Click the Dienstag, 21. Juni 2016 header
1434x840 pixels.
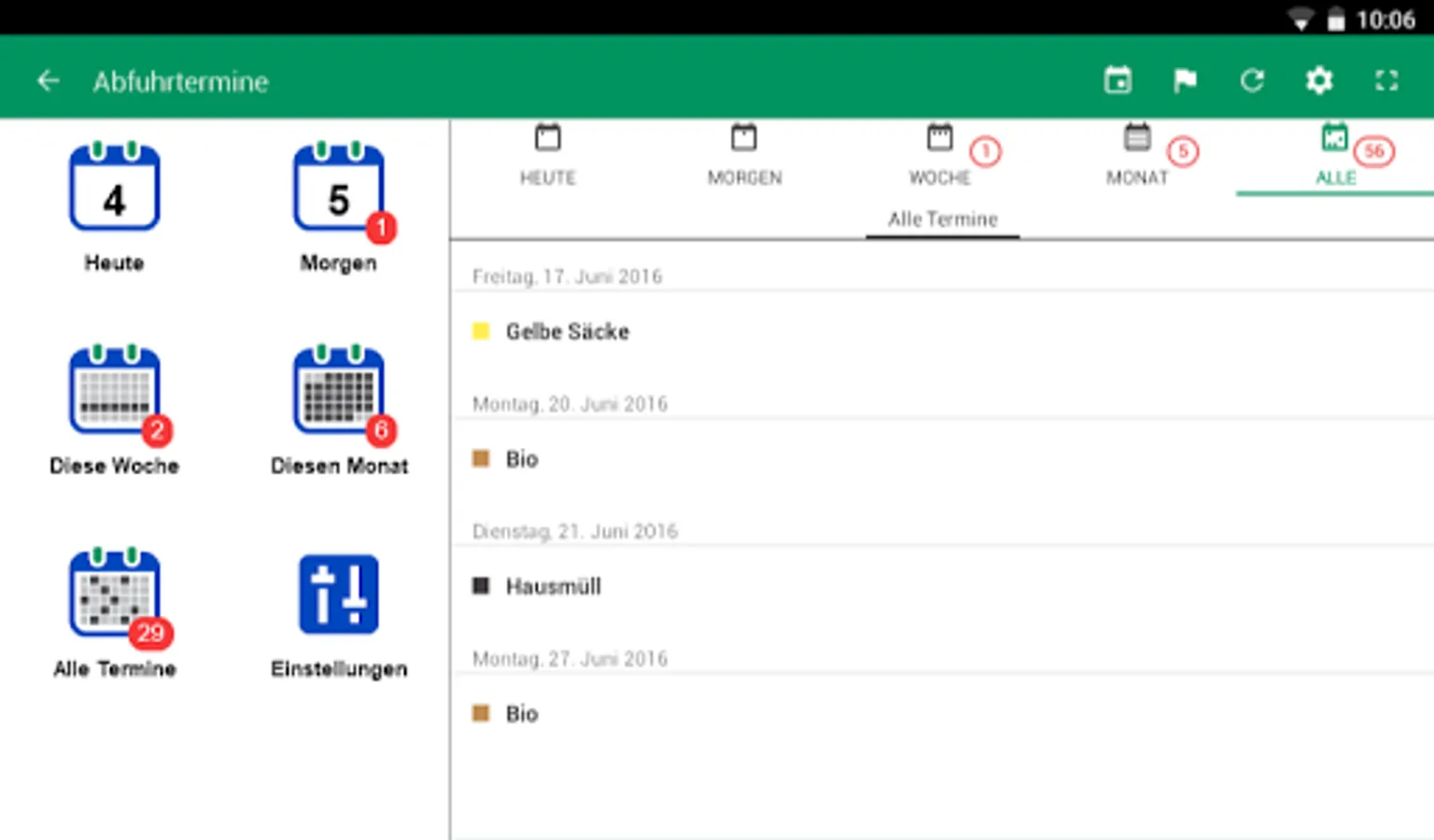[x=574, y=531]
